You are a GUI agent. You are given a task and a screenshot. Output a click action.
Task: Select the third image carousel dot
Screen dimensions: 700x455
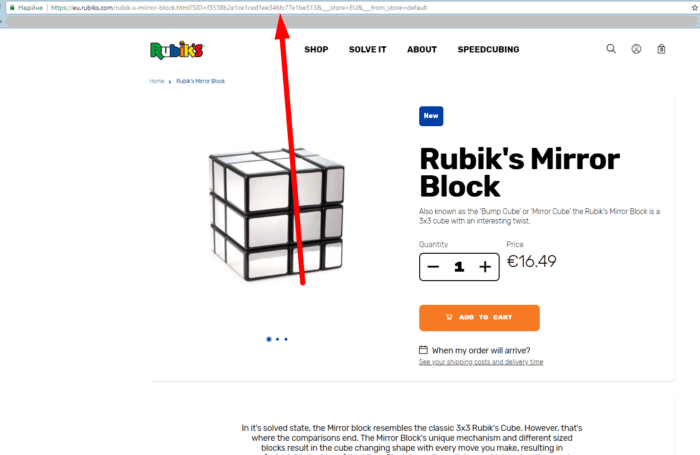click(x=286, y=339)
